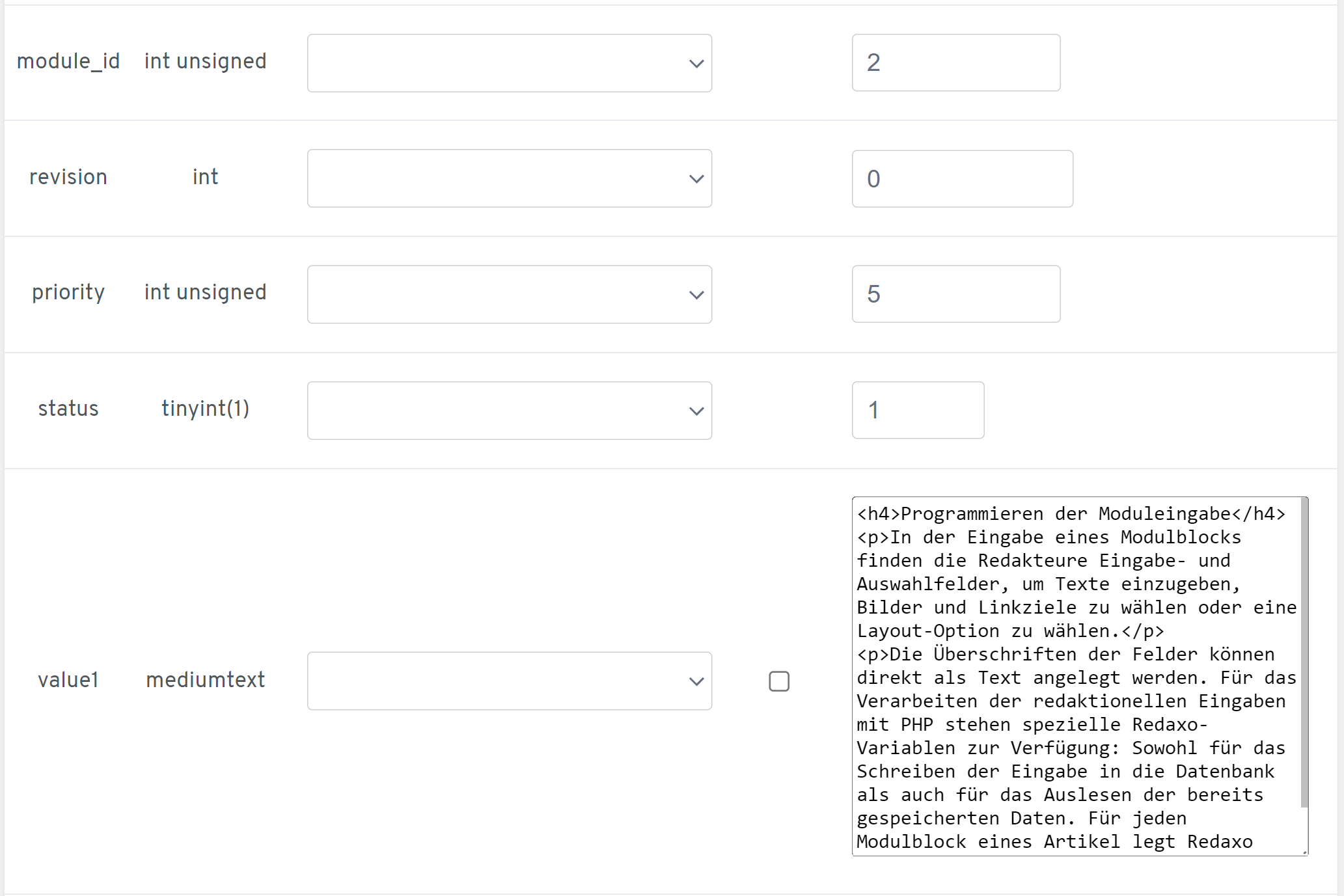Click the value1 column name
This screenshot has width=1344, height=896.
click(x=68, y=680)
